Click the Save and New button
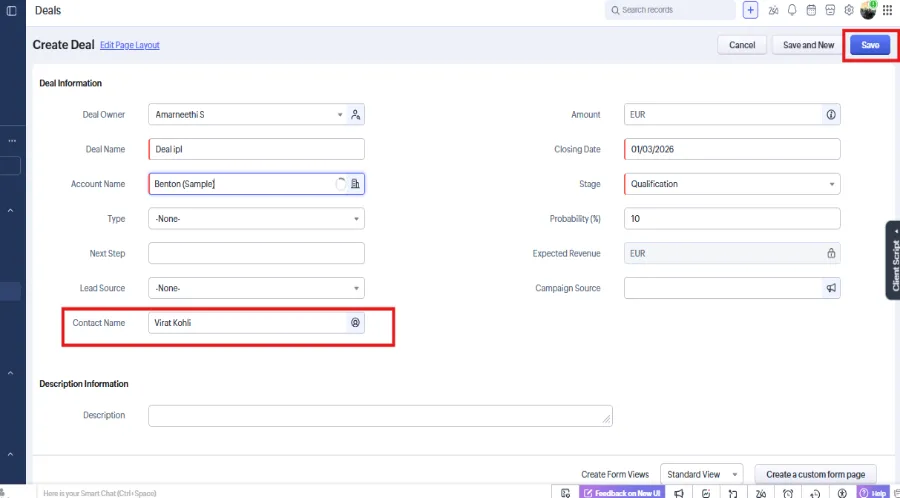 [x=808, y=45]
